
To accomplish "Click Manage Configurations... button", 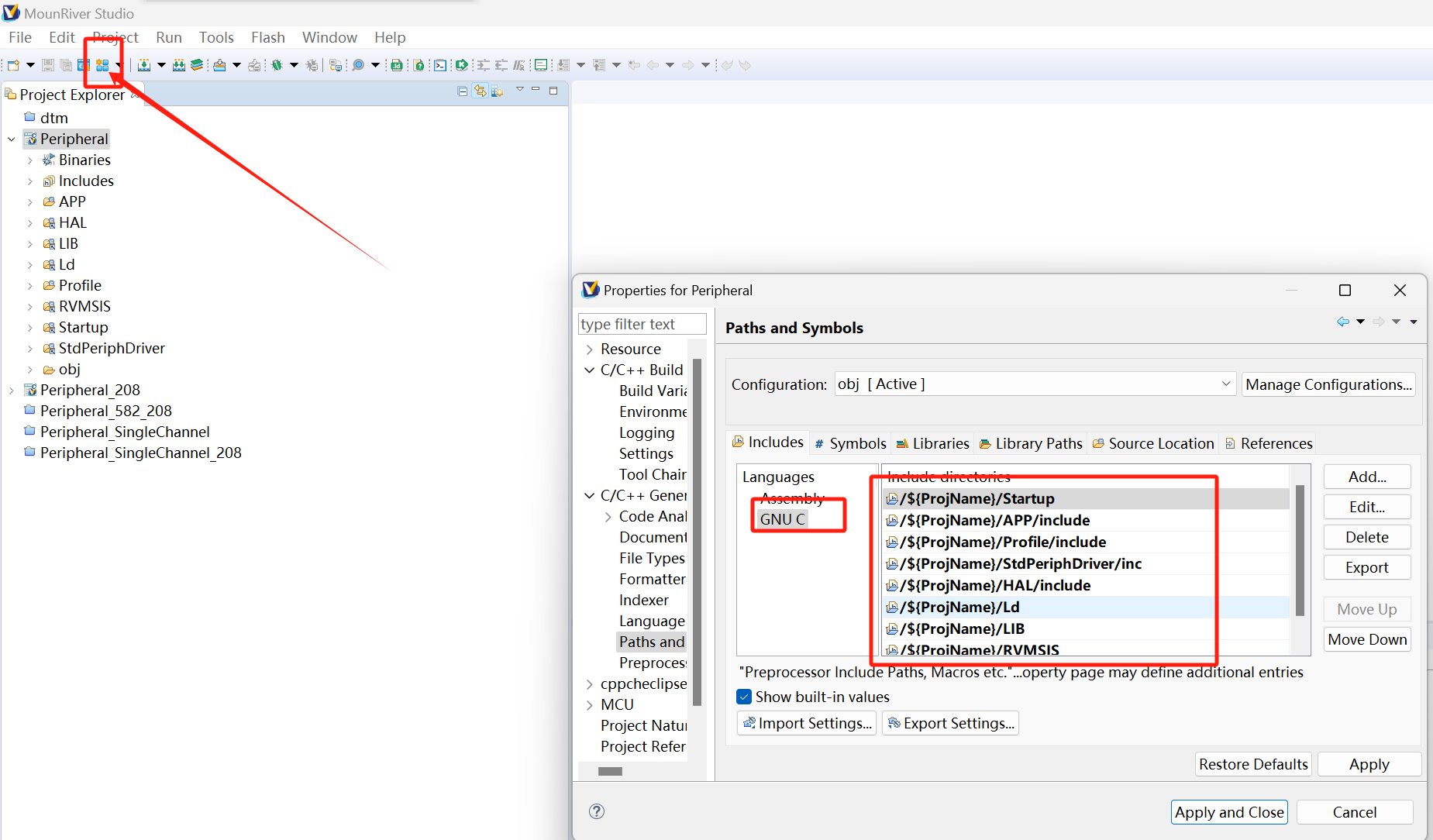I will click(1328, 384).
